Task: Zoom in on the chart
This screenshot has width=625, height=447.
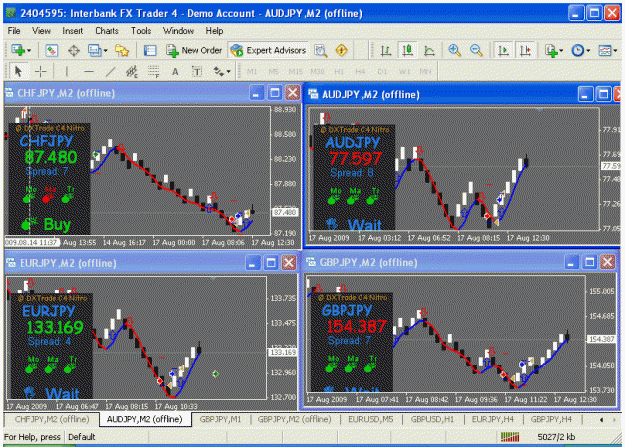Action: [x=454, y=50]
